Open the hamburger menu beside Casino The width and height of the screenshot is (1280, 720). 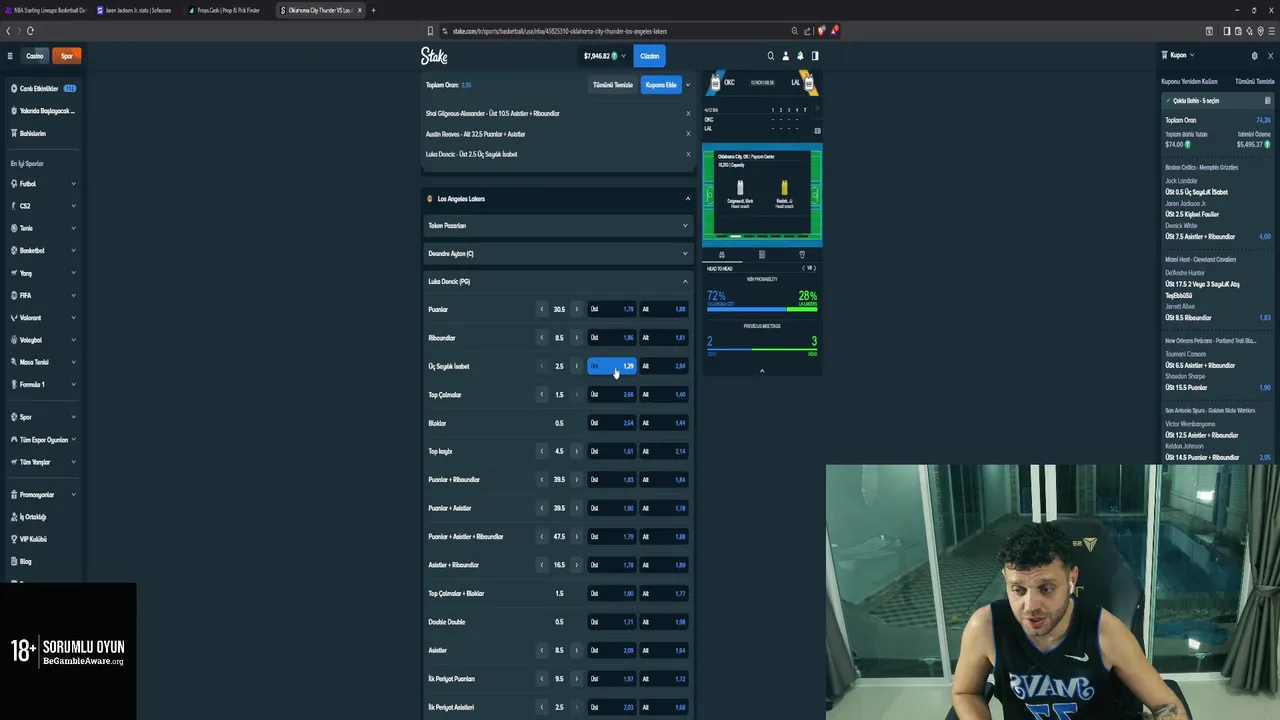point(10,56)
